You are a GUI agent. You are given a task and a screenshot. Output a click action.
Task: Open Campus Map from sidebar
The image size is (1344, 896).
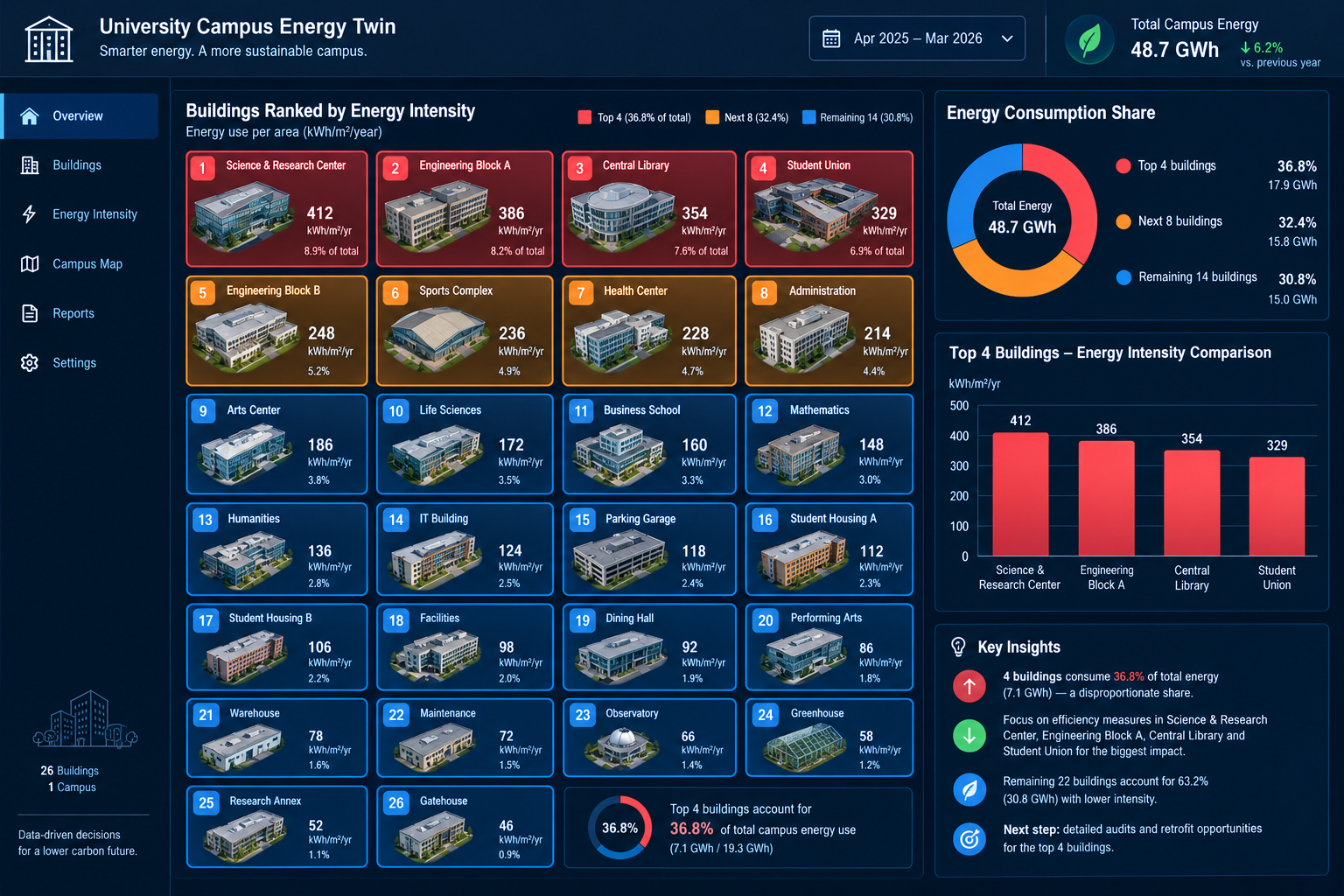pos(80,264)
